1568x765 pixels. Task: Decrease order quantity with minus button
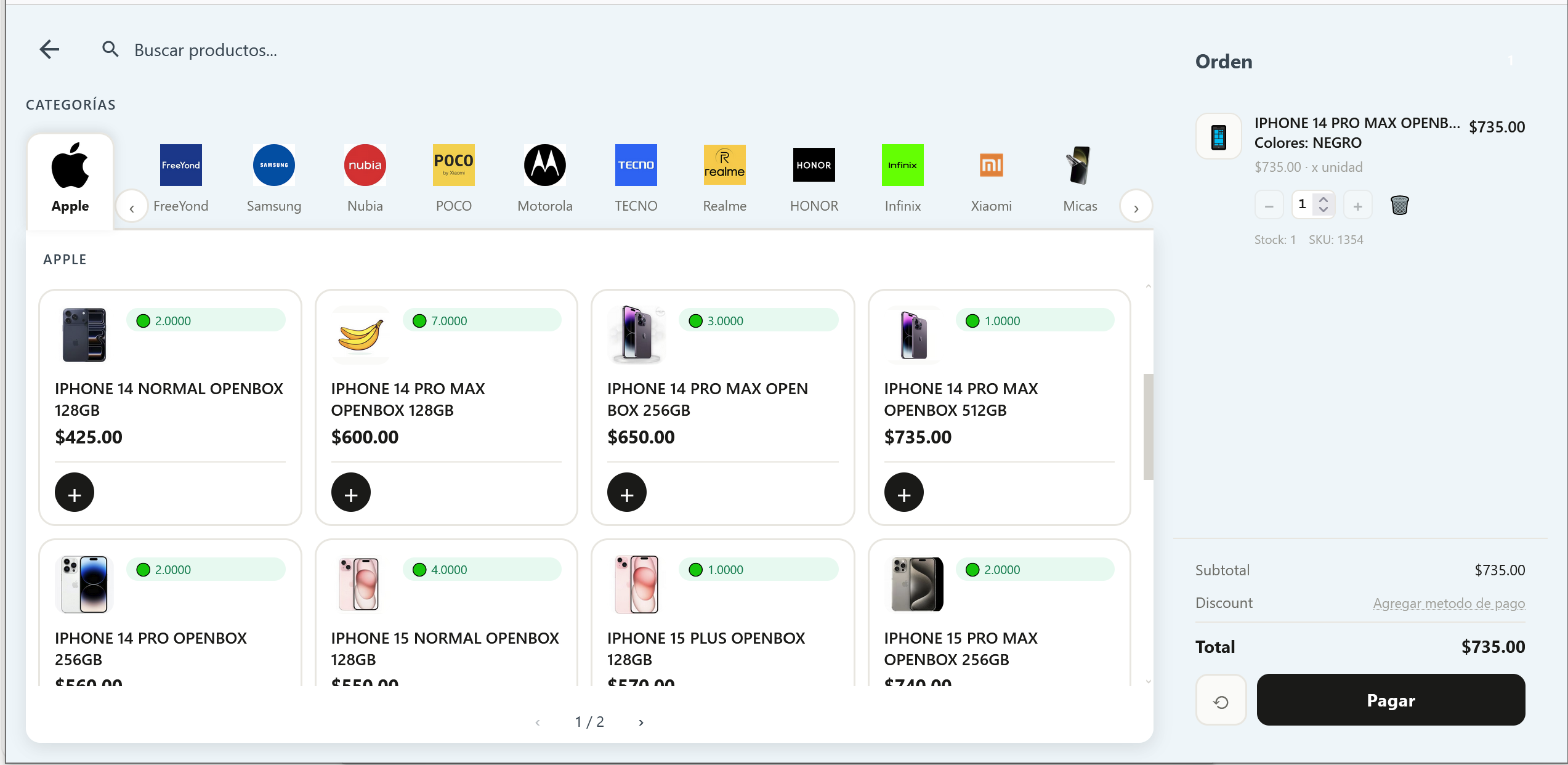[1269, 206]
